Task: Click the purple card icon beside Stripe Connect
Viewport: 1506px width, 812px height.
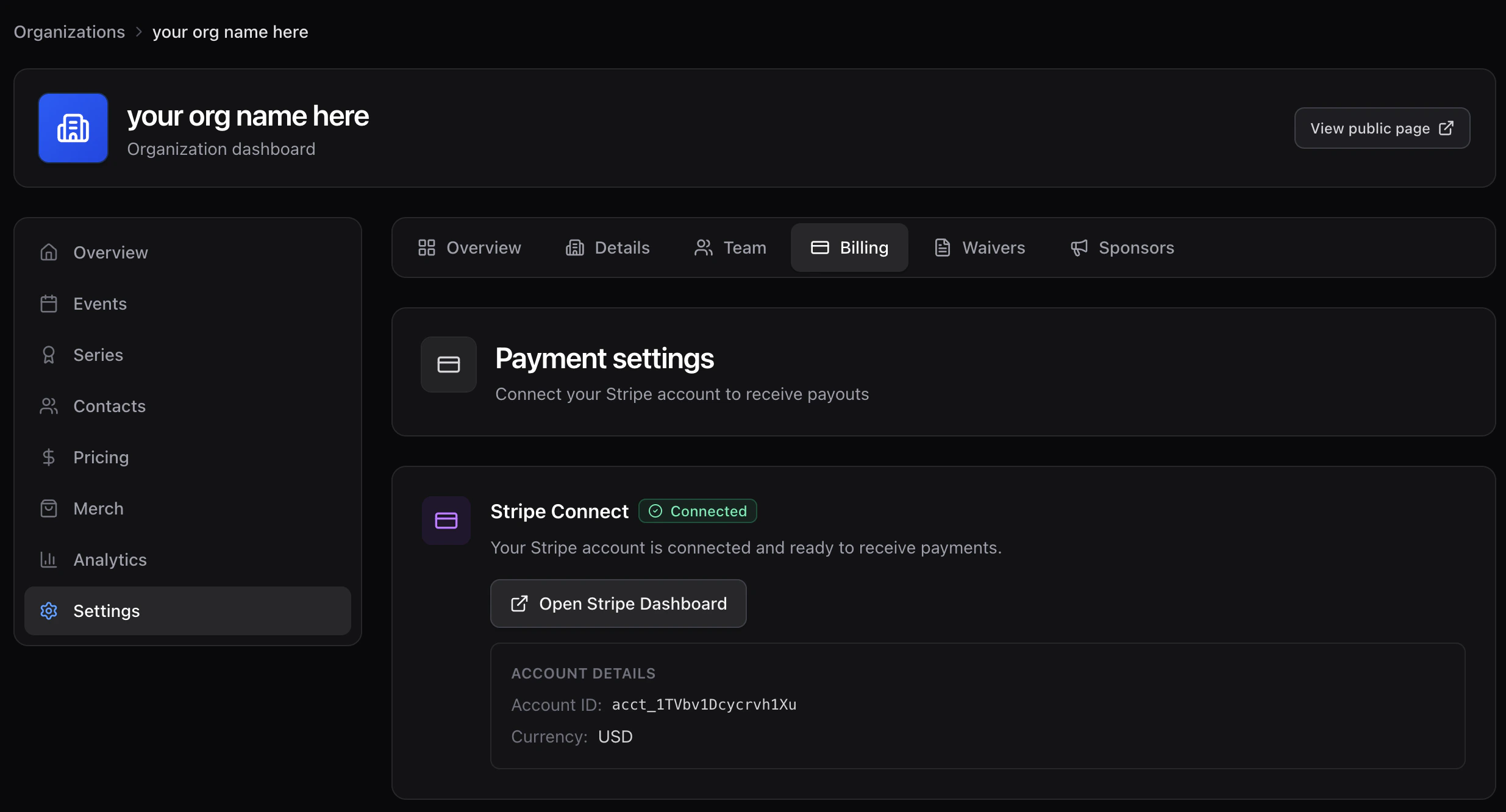Action: pyautogui.click(x=446, y=521)
